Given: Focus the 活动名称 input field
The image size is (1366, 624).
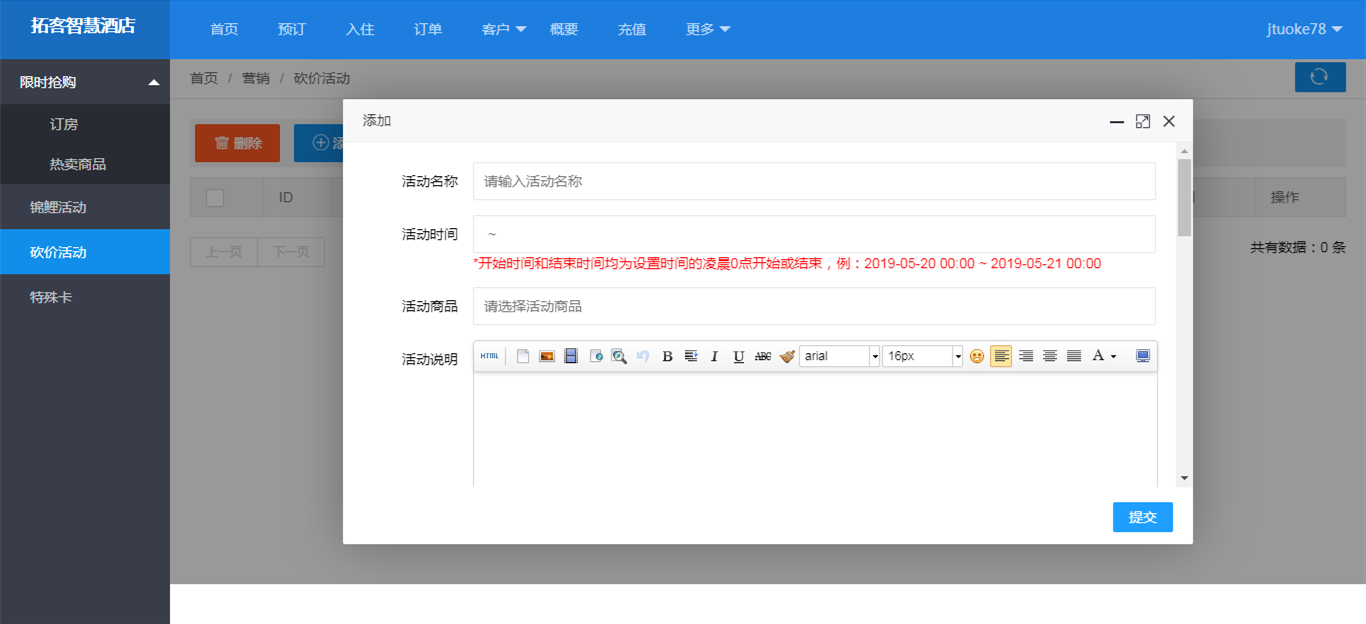Looking at the screenshot, I should pos(814,181).
